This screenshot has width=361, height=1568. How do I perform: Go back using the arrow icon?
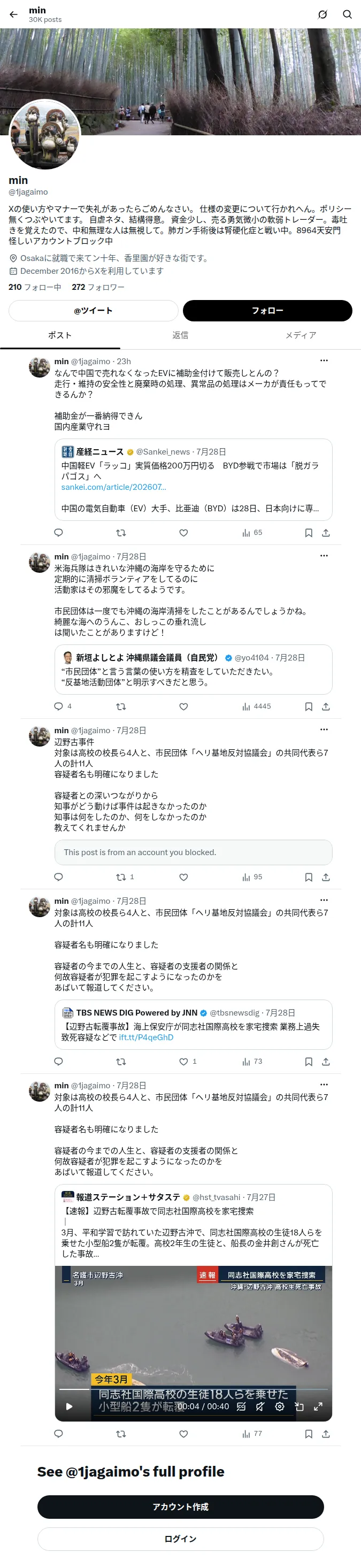[x=13, y=14]
